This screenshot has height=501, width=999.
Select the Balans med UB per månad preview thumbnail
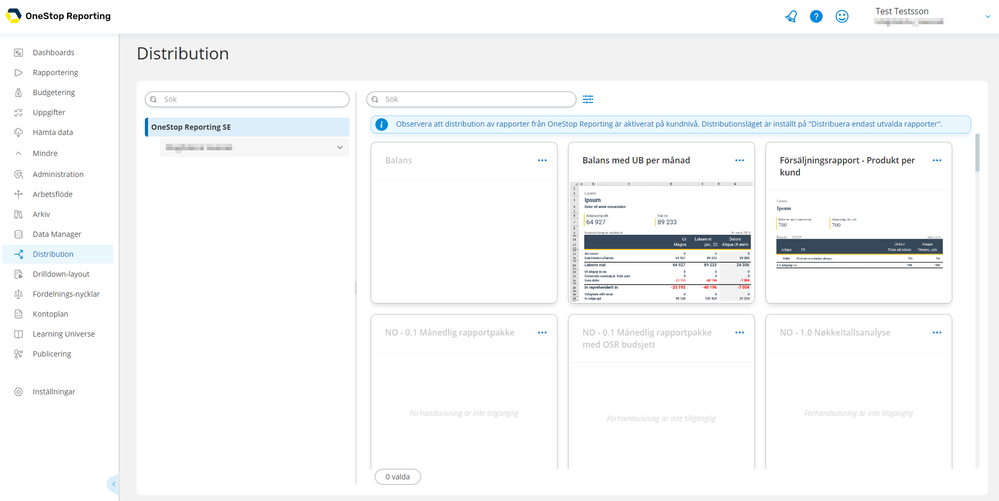(661, 241)
